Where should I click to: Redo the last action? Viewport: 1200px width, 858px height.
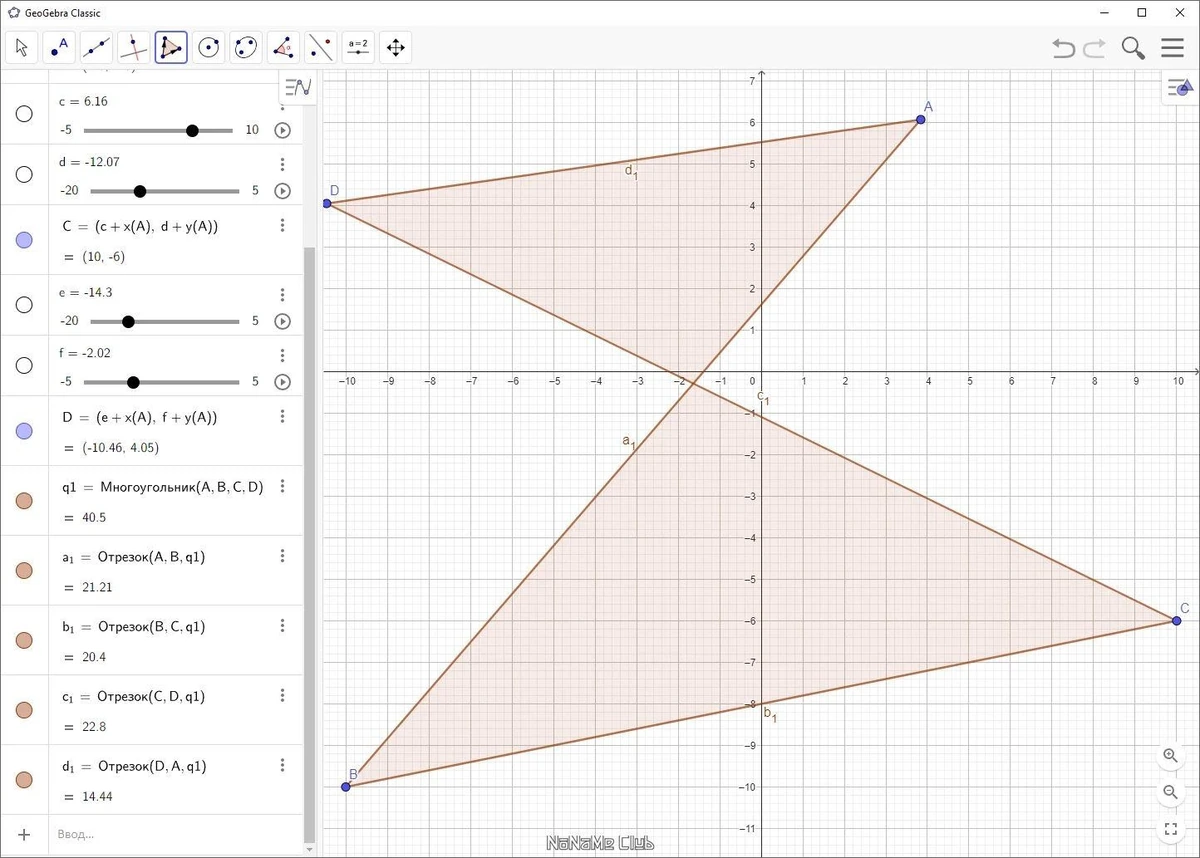(1095, 48)
